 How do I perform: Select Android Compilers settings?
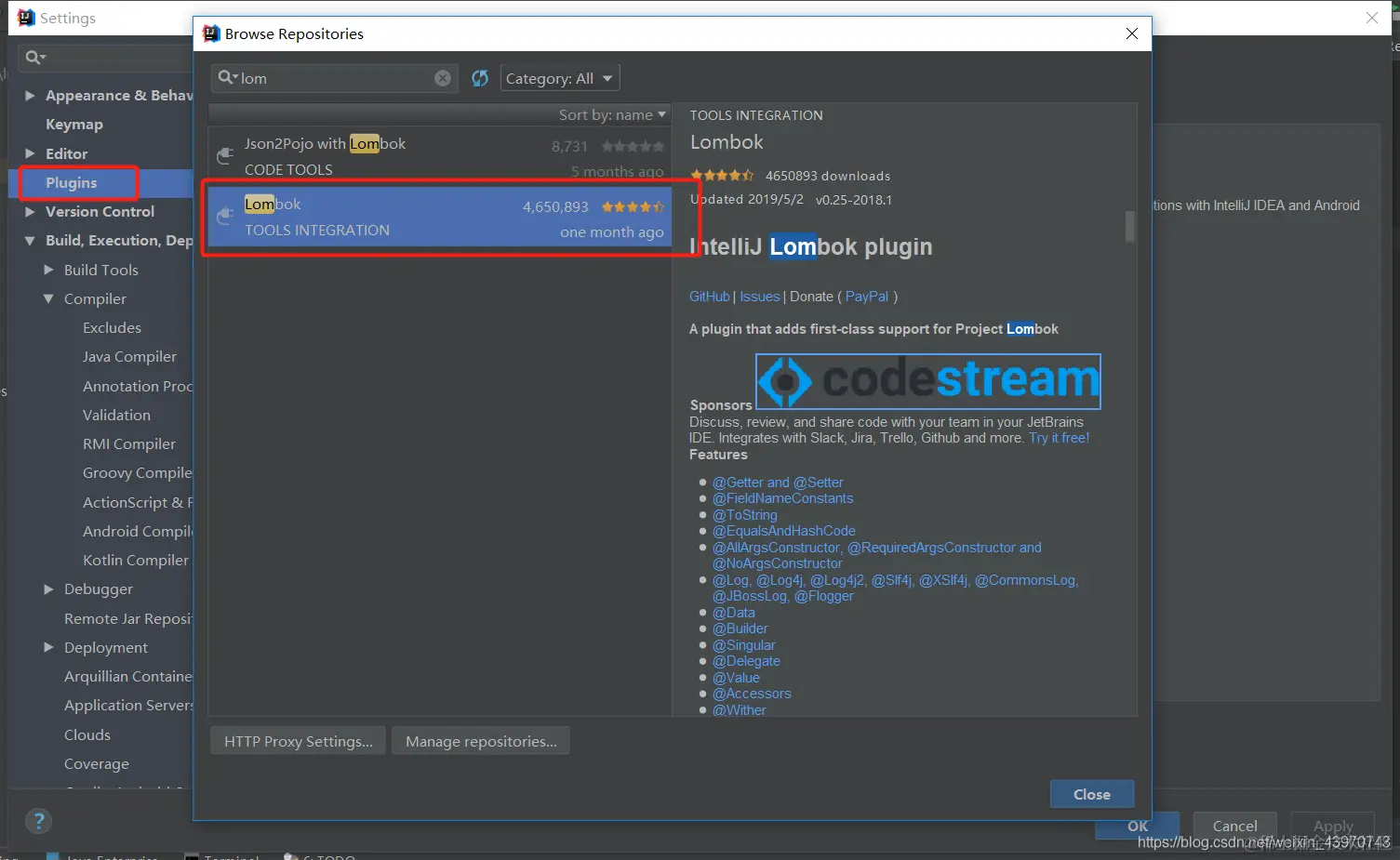[137, 531]
